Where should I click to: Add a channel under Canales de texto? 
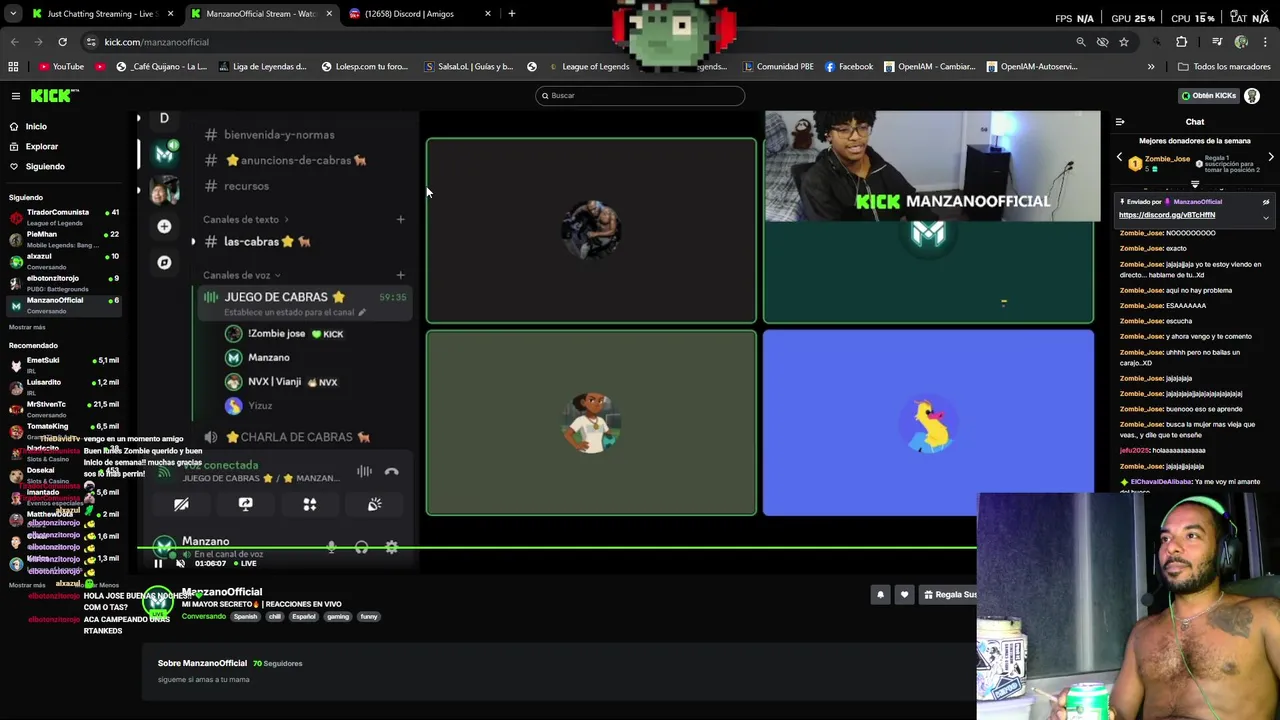[x=400, y=219]
